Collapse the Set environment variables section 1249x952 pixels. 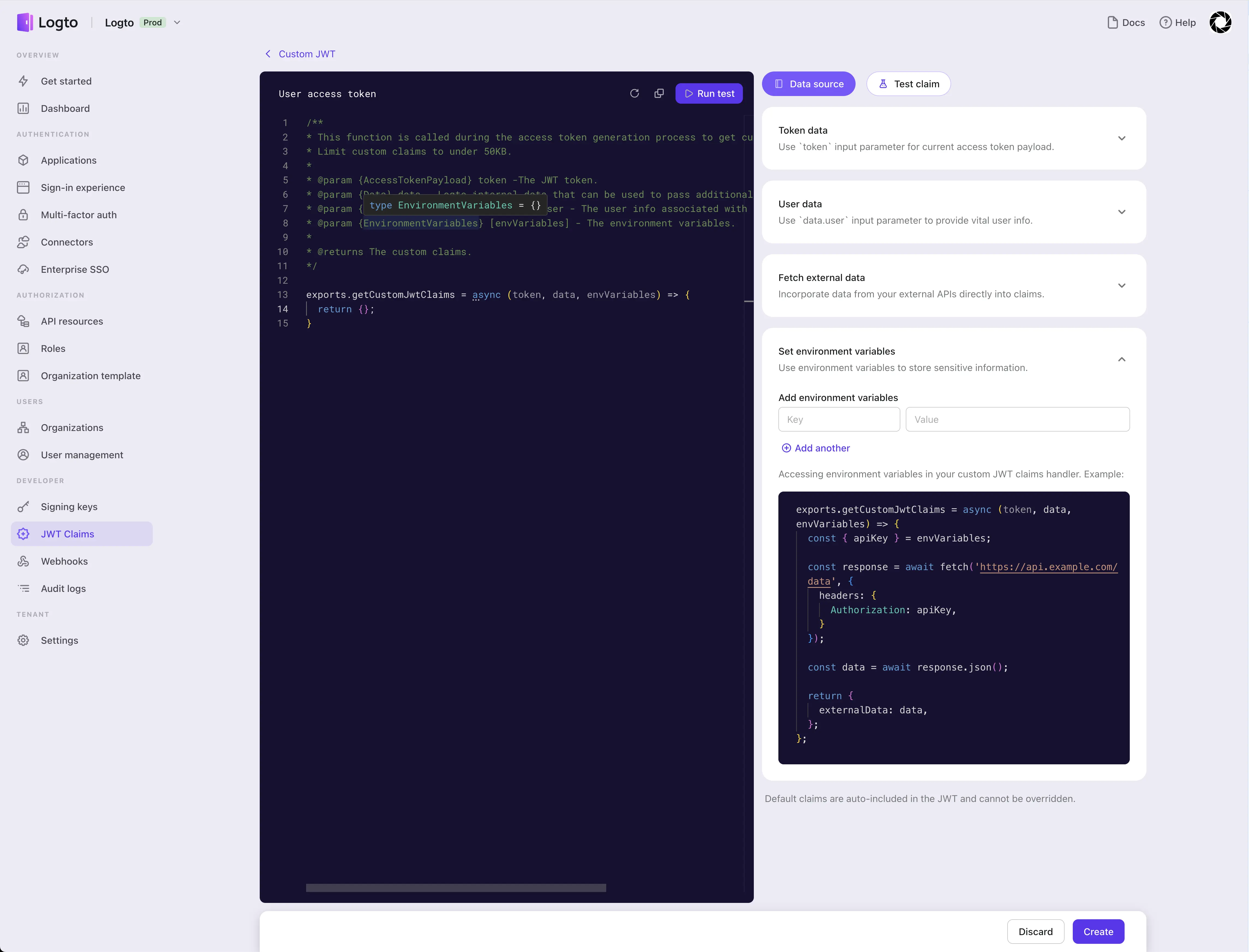[1122, 359]
